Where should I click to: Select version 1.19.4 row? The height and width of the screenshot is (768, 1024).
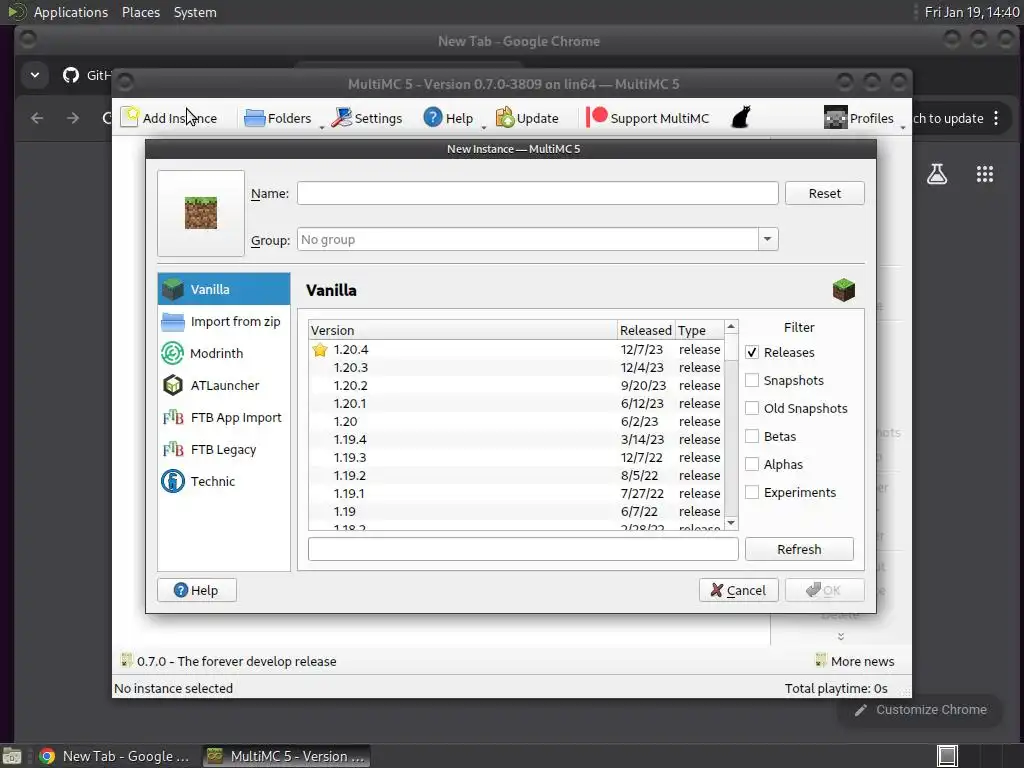point(516,440)
